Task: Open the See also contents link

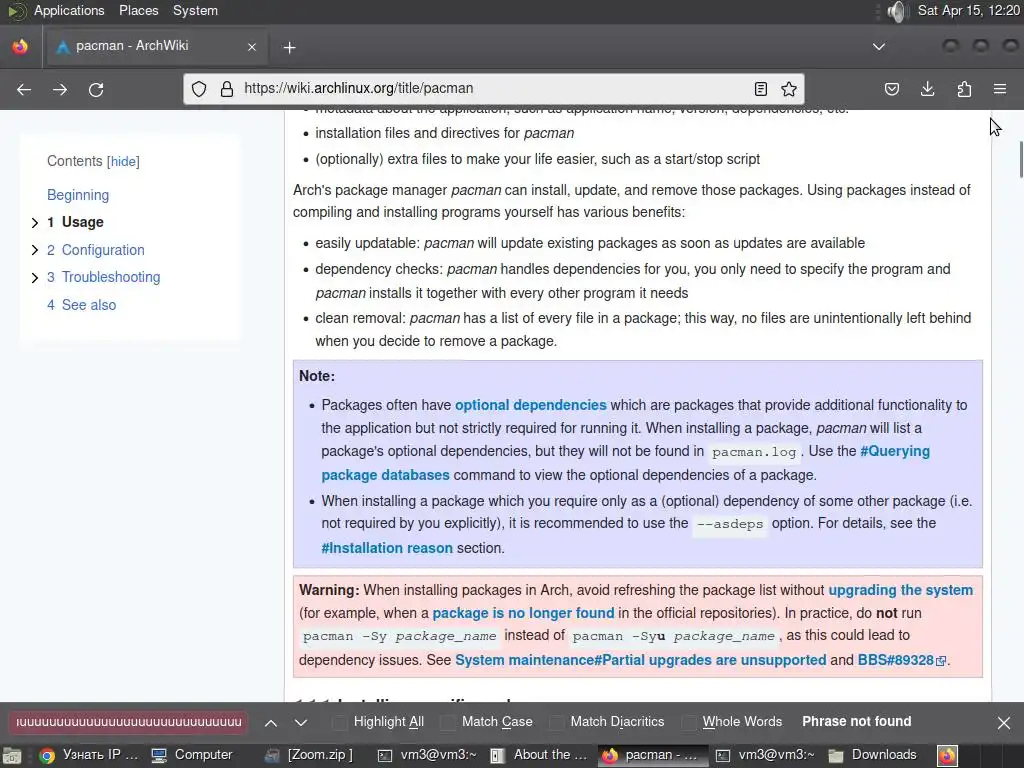Action: click(x=82, y=305)
